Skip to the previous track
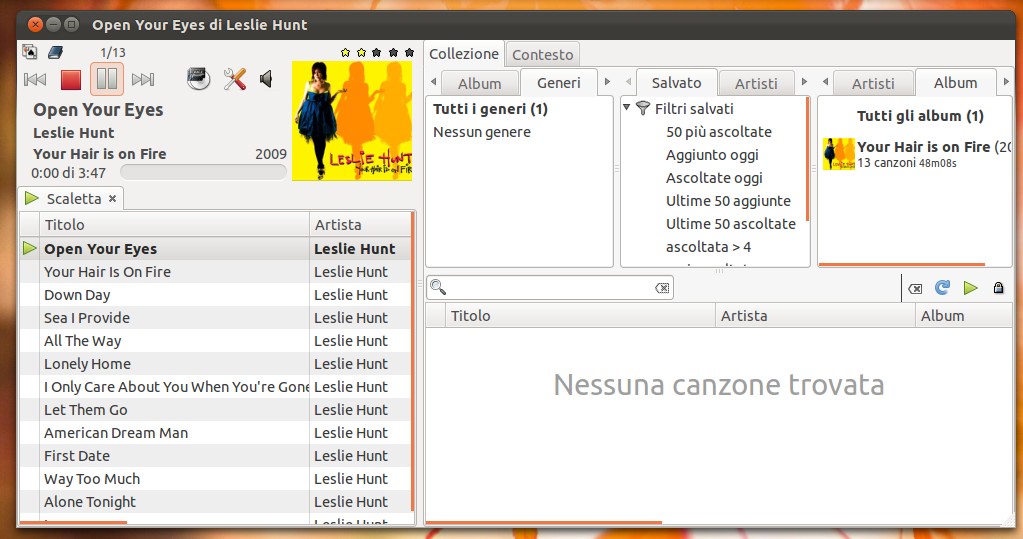 point(35,80)
